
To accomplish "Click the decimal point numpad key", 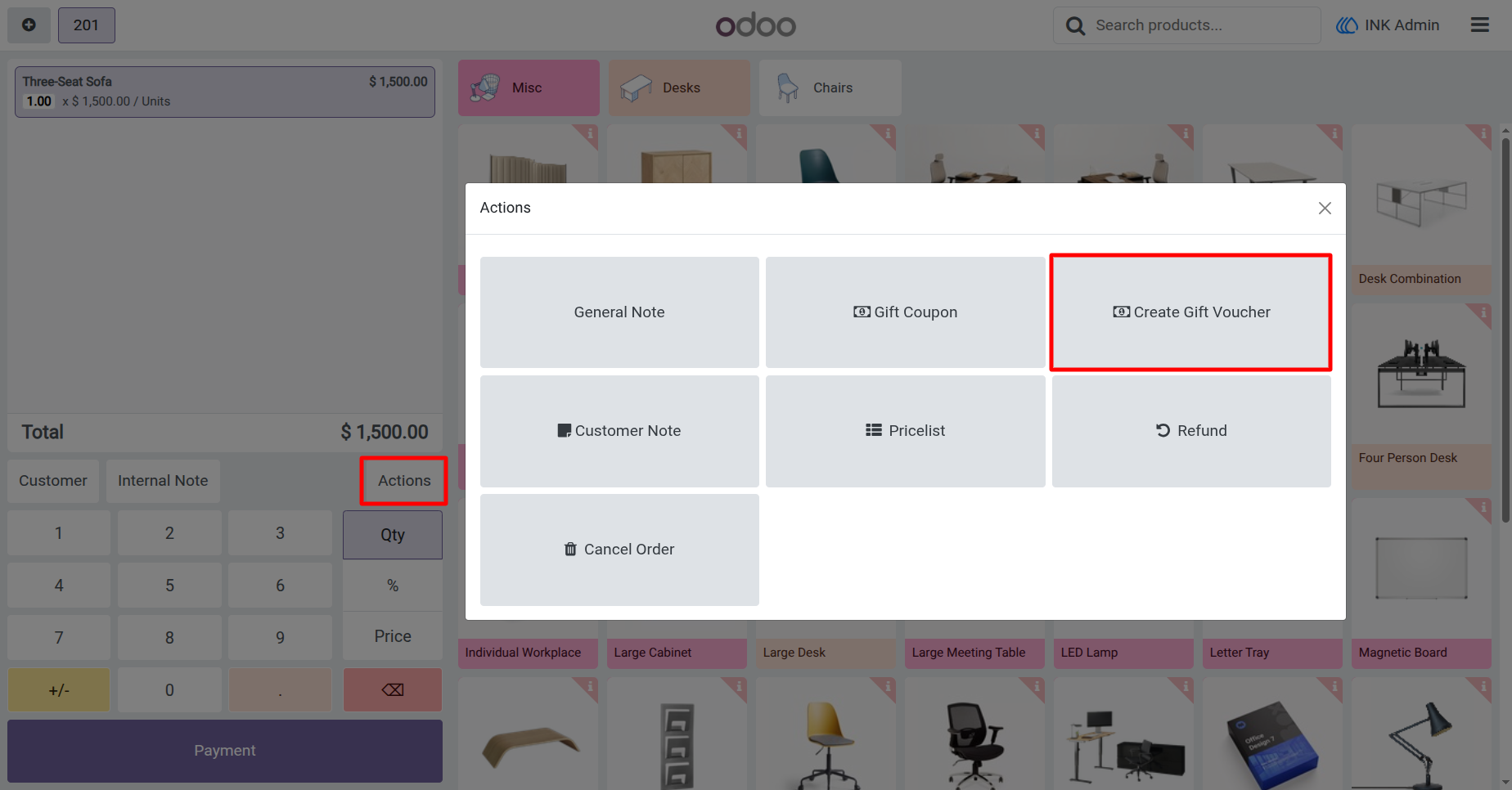I will 280,690.
